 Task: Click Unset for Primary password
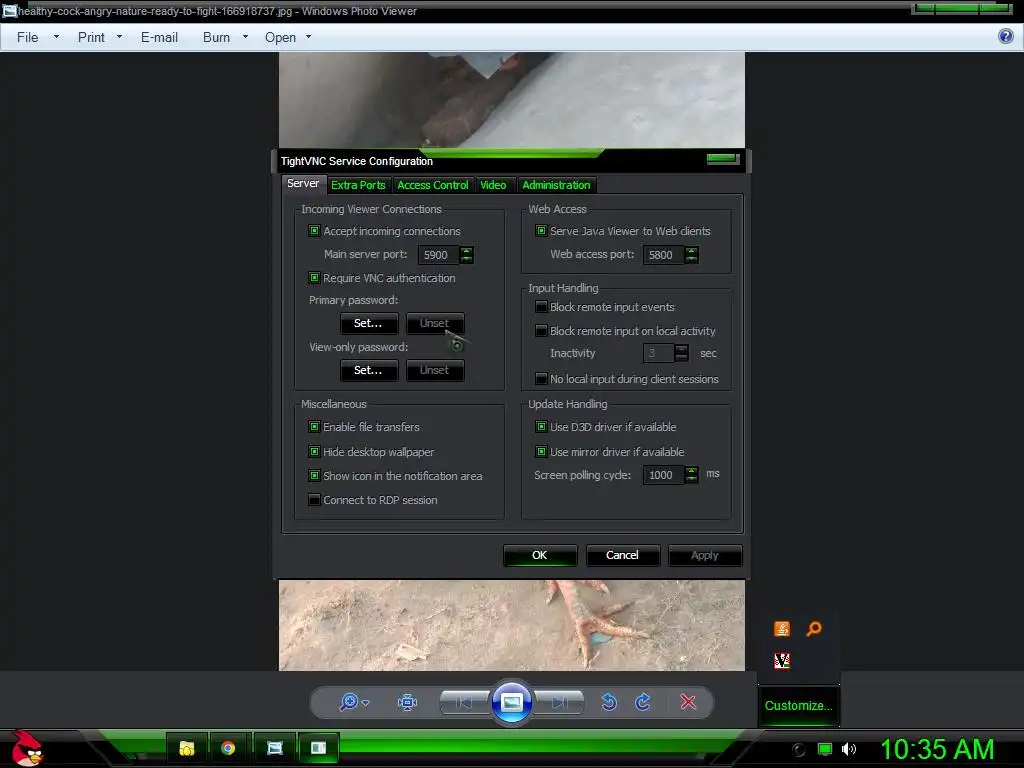435,323
